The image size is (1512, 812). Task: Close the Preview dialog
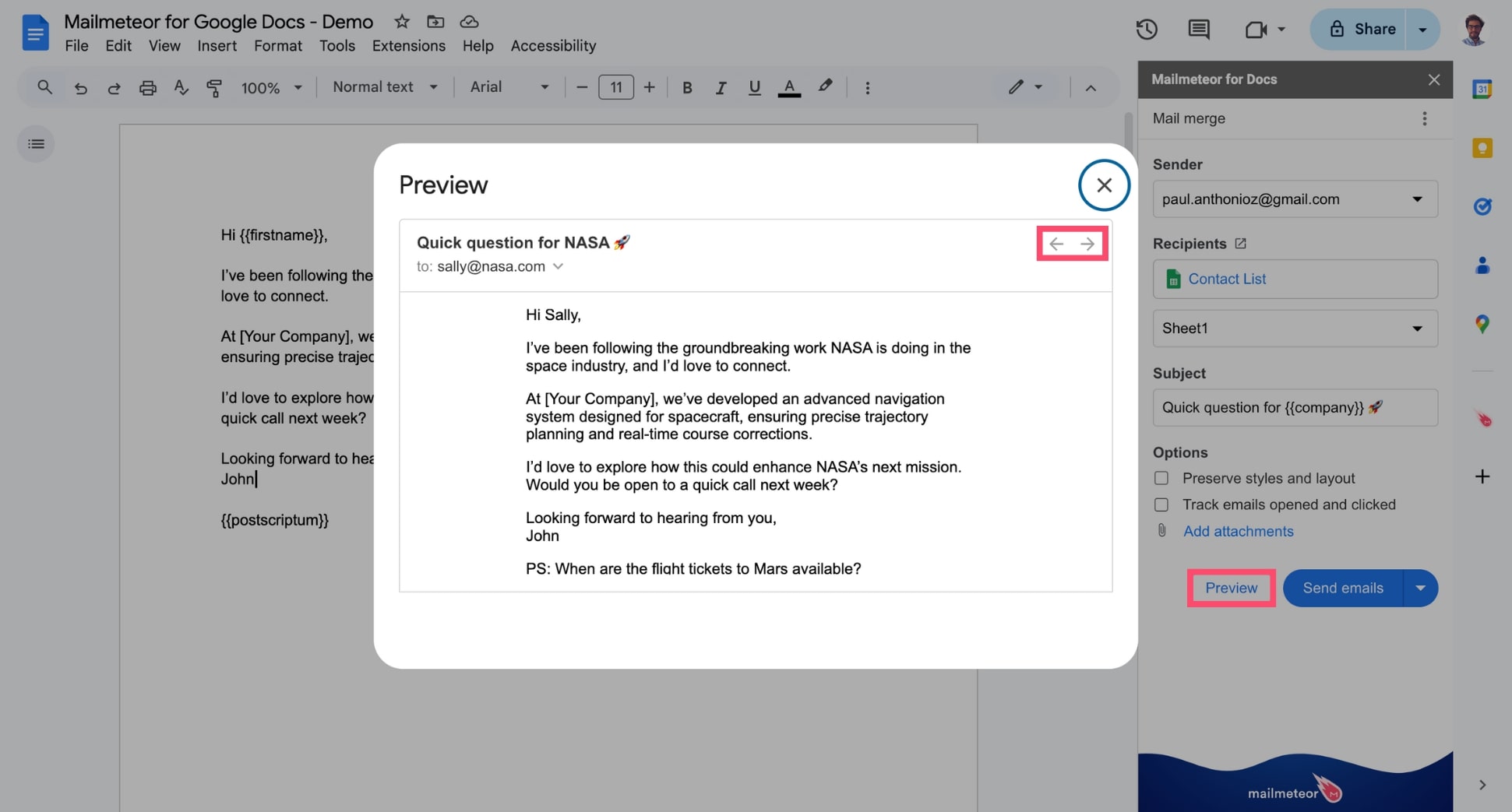(x=1104, y=185)
